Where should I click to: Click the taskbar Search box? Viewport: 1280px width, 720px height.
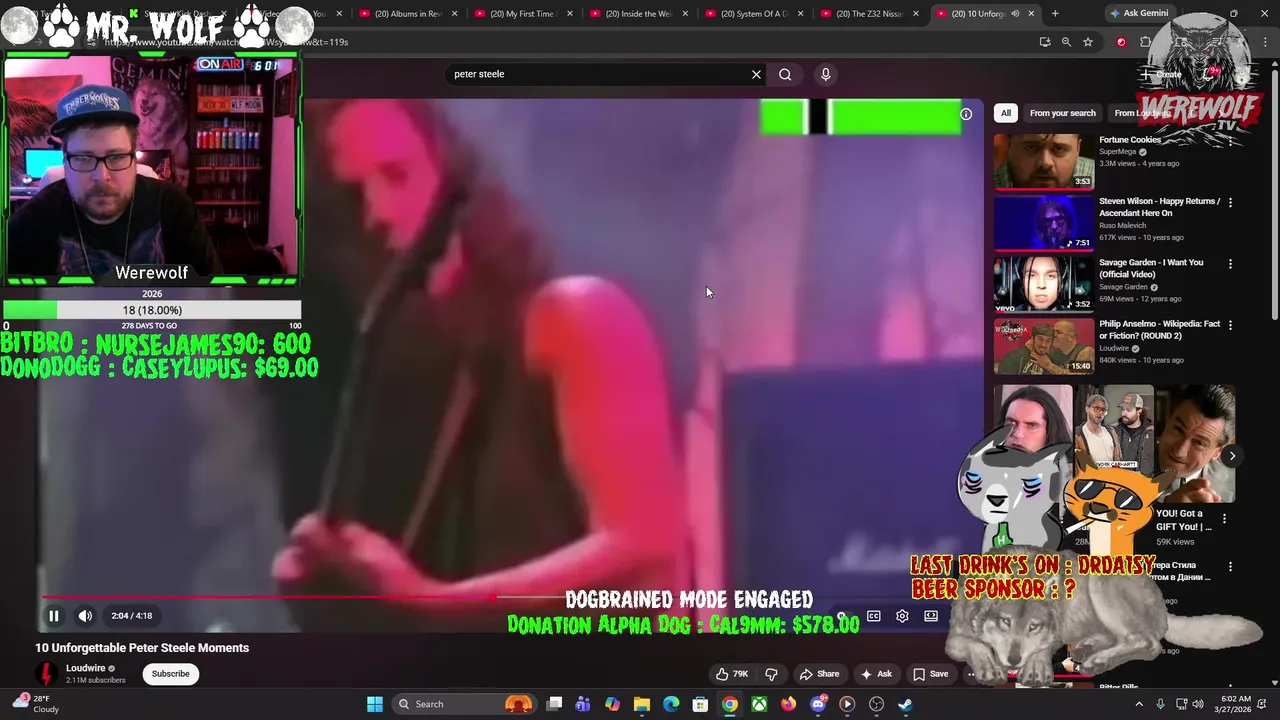point(465,704)
